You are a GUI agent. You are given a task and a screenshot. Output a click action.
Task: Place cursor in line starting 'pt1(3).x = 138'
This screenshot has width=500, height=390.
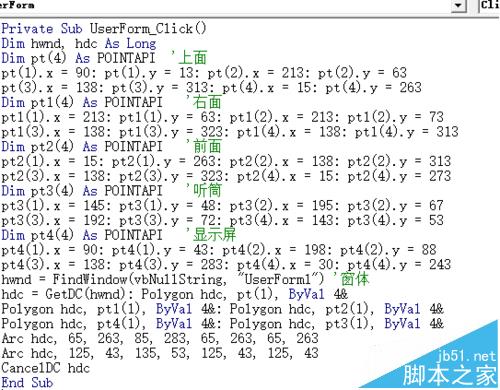[x=230, y=132]
